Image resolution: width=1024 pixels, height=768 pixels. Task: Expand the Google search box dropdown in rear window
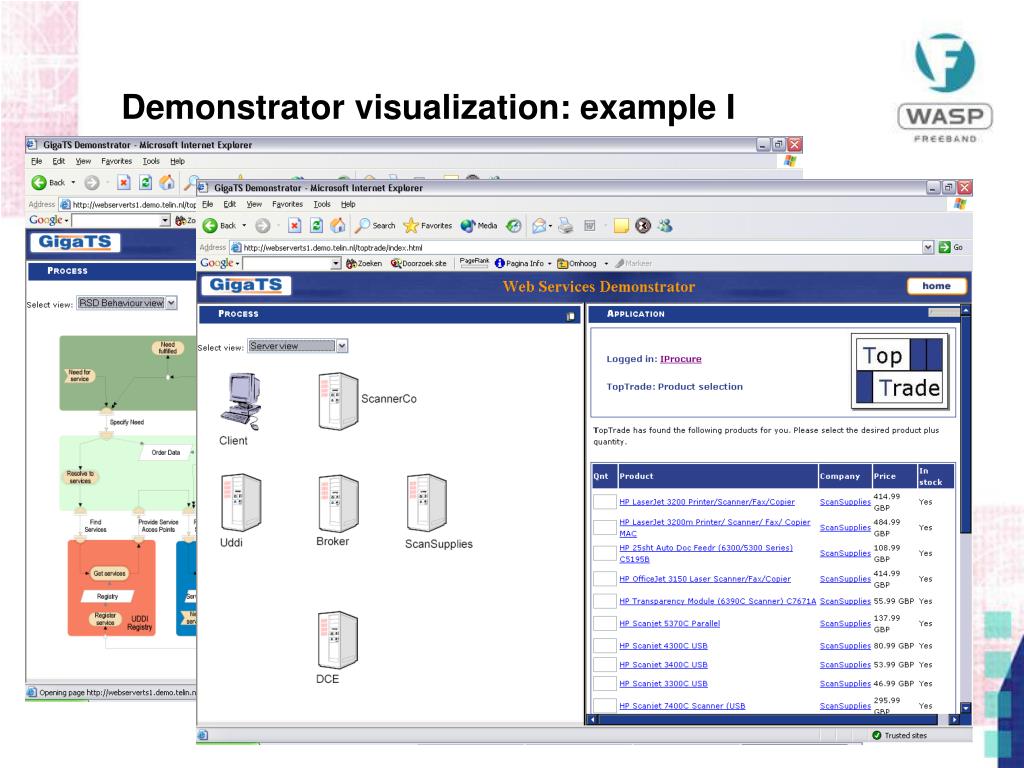coord(165,221)
